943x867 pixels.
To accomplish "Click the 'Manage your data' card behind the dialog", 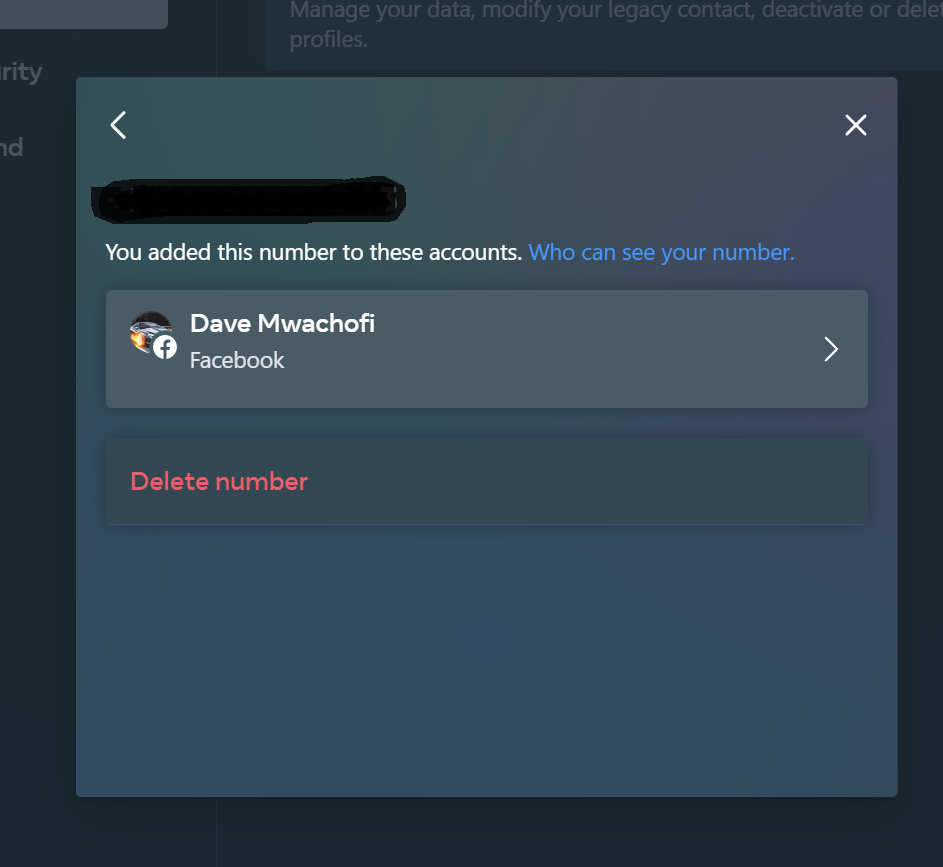I will [x=604, y=35].
